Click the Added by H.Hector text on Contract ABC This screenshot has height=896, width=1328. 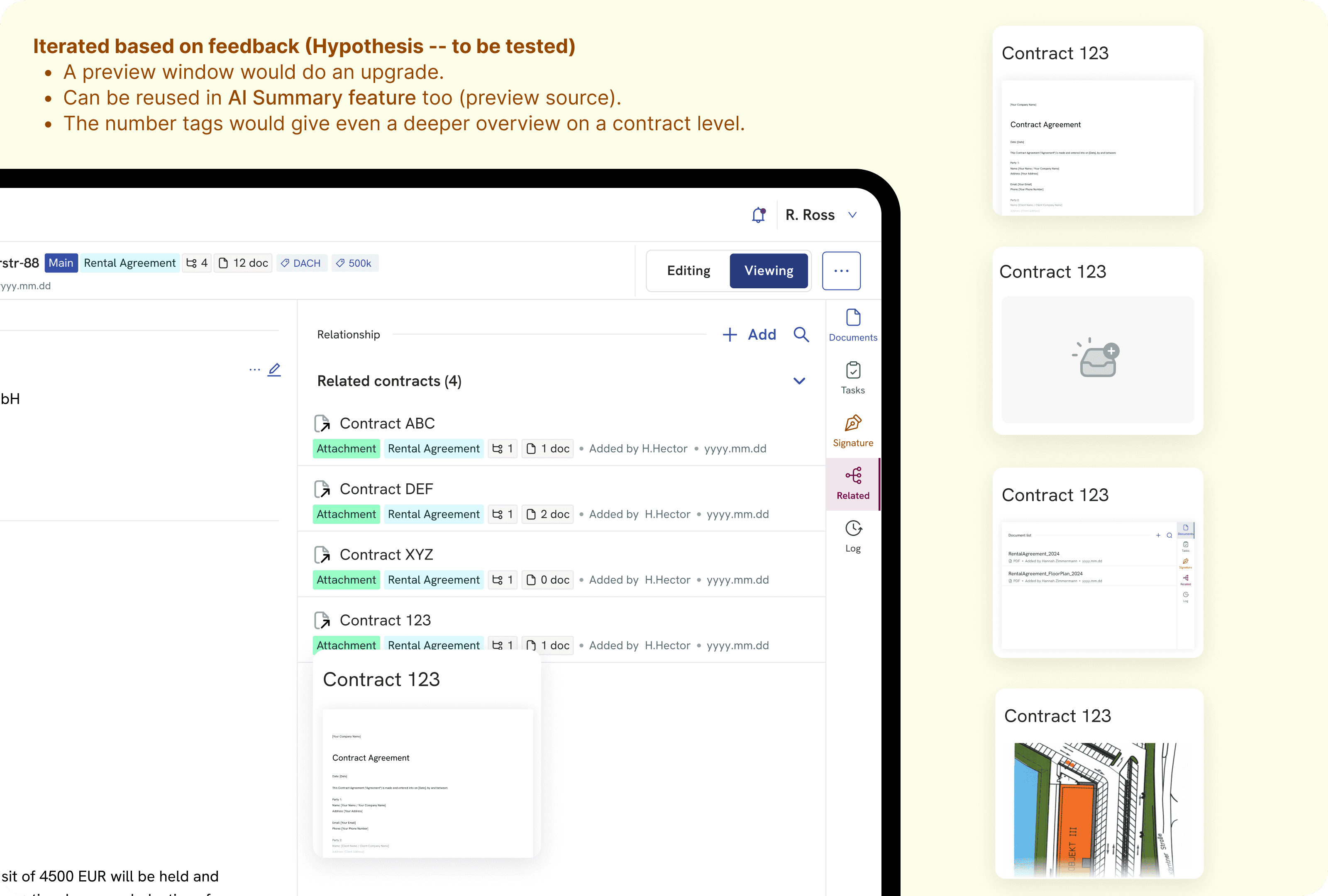[x=638, y=449]
